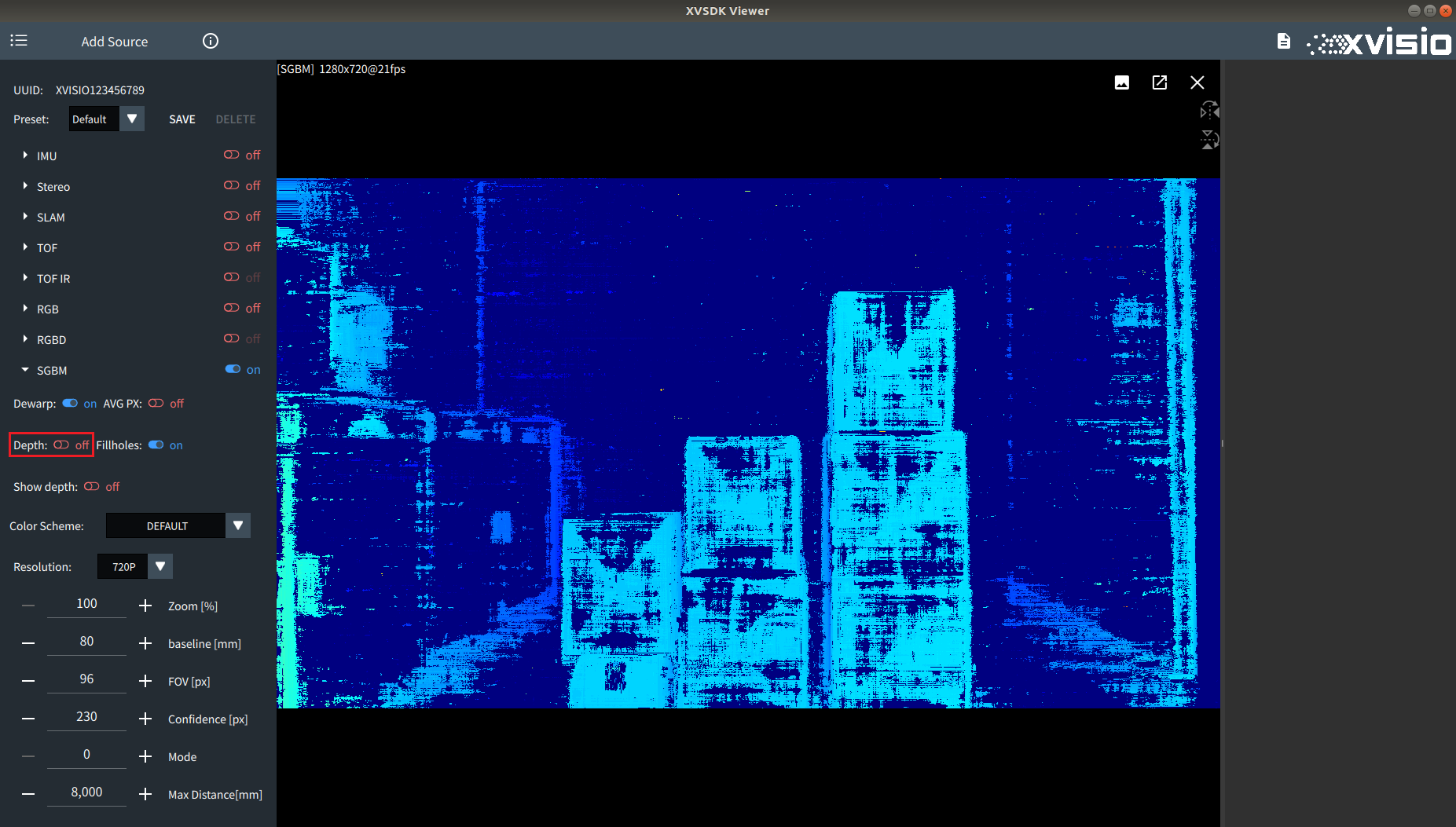The height and width of the screenshot is (827, 1456).
Task: Click the Zoom value field showing 100
Action: click(x=86, y=604)
